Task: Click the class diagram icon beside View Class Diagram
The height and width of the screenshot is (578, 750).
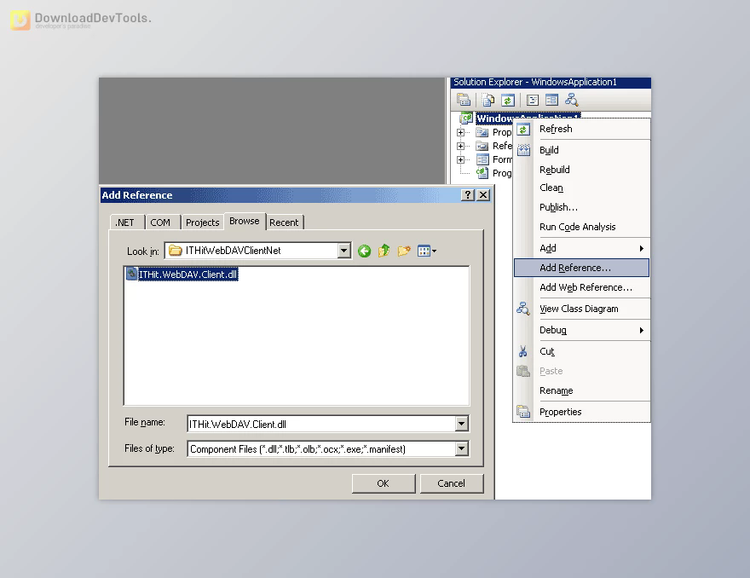Action: pos(523,309)
